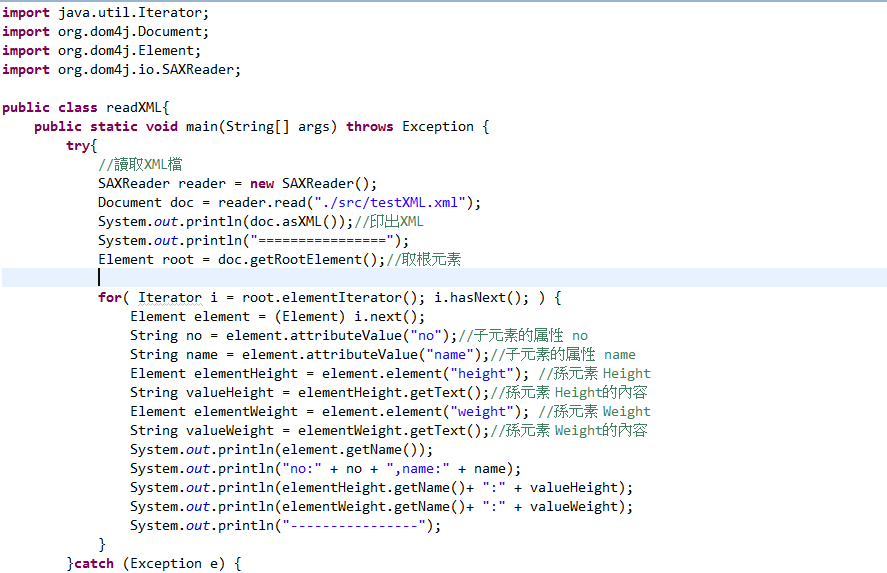Click the string "./src/testXML.xml"
This screenshot has width=887, height=573.
click(390, 203)
